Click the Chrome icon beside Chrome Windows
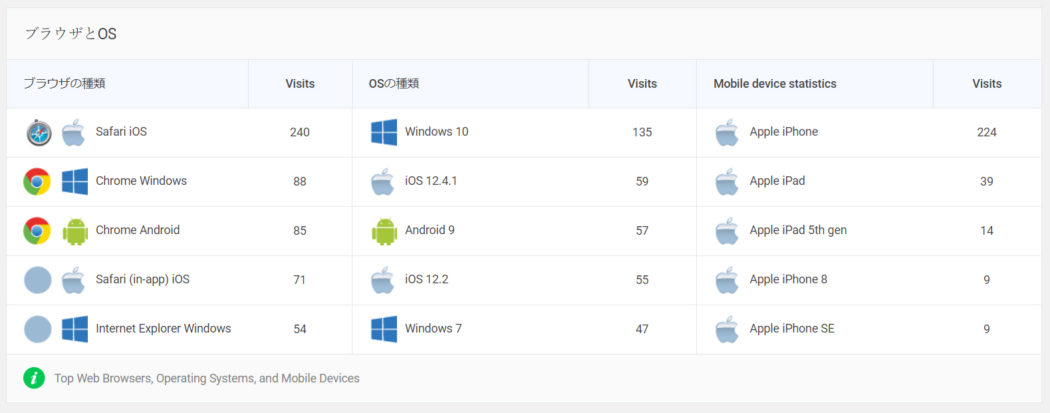The width and height of the screenshot is (1050, 413). [x=37, y=181]
